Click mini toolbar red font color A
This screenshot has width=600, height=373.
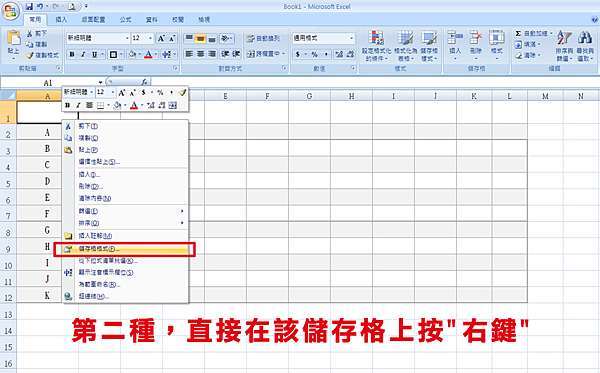134,105
